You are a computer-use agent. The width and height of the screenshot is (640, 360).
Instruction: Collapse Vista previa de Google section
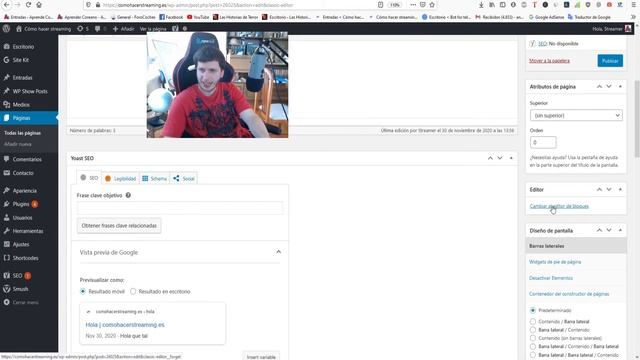279,252
